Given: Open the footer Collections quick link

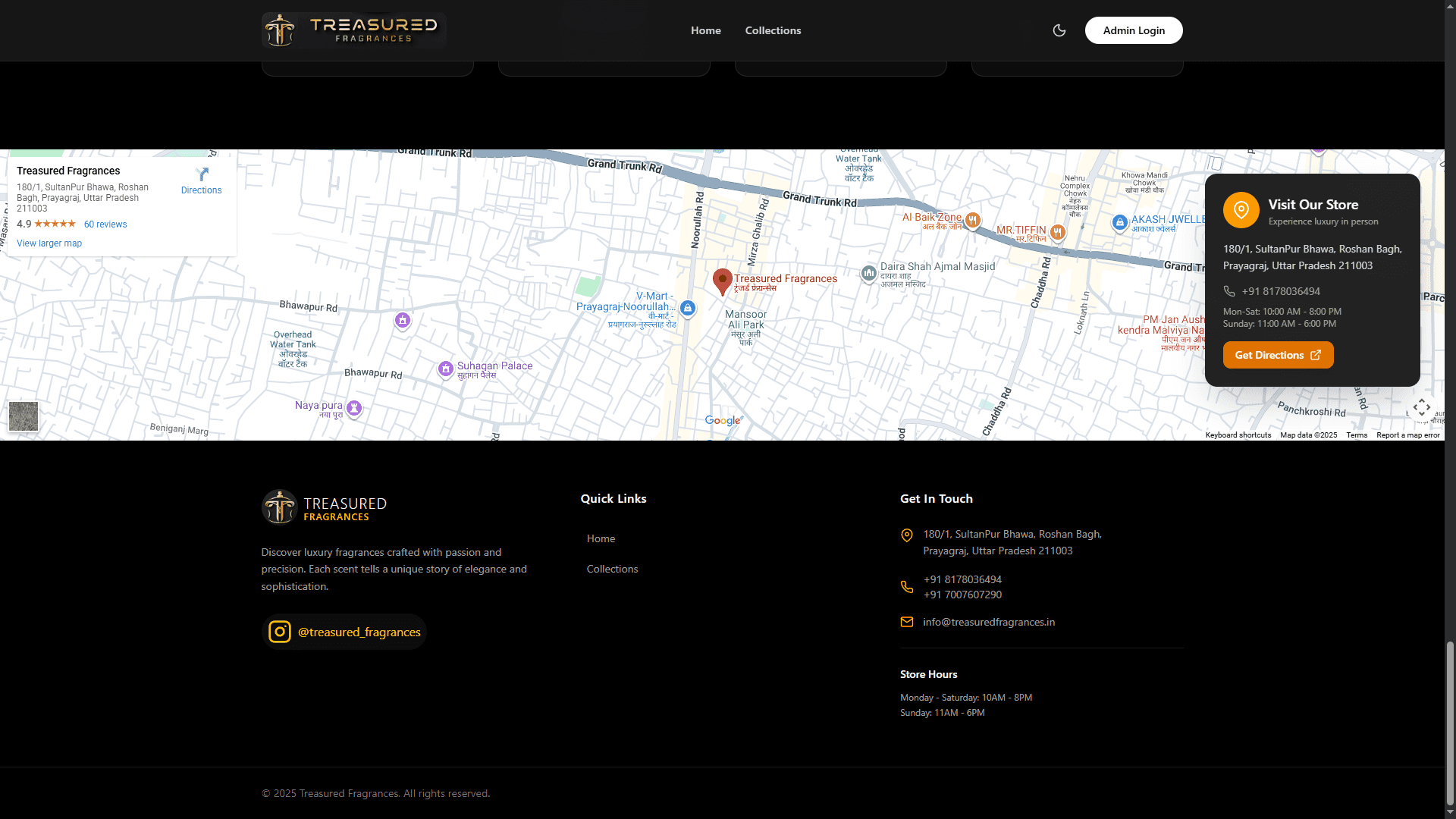Looking at the screenshot, I should [x=612, y=569].
